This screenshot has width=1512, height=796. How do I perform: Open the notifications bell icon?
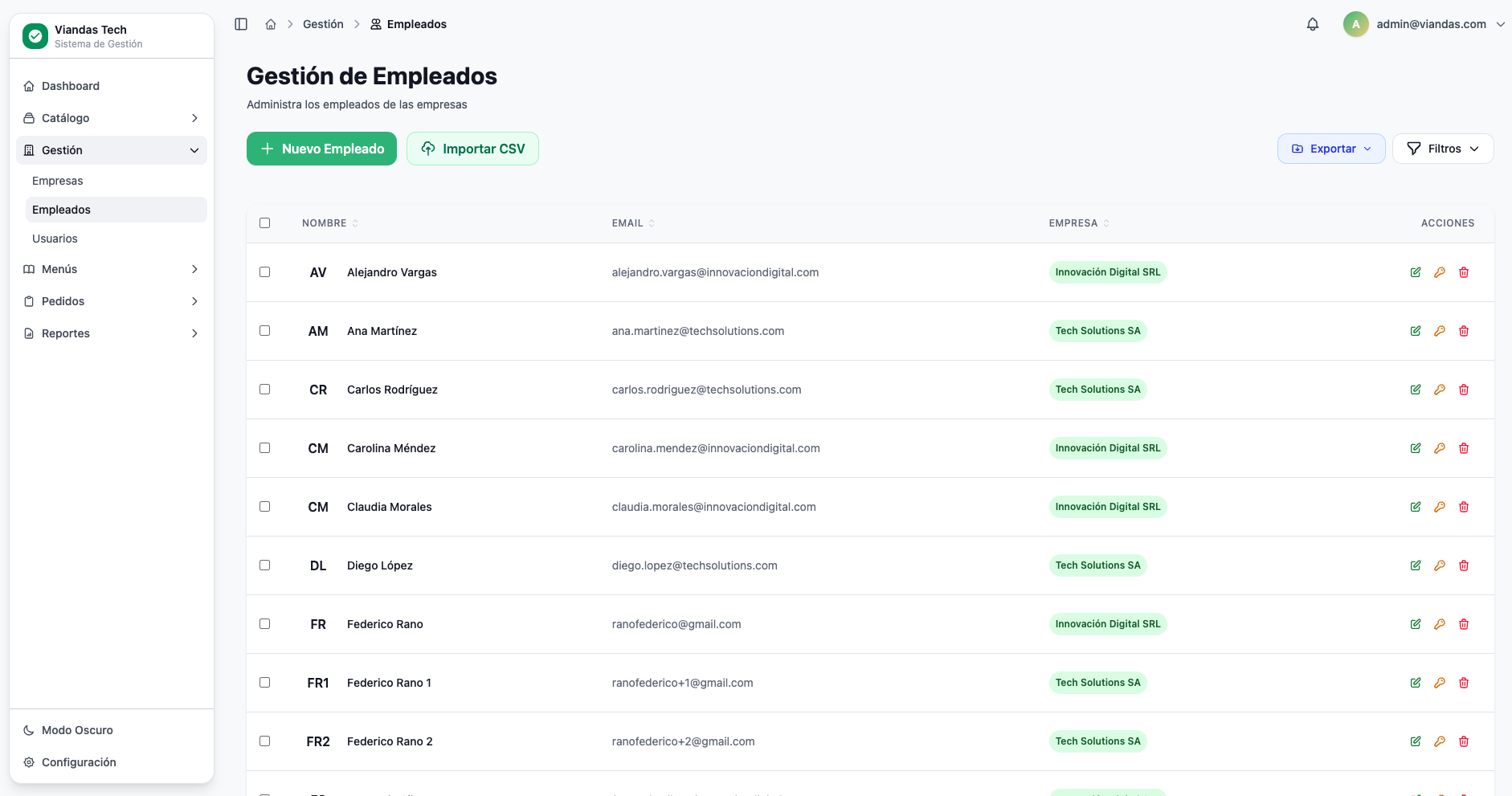point(1313,24)
